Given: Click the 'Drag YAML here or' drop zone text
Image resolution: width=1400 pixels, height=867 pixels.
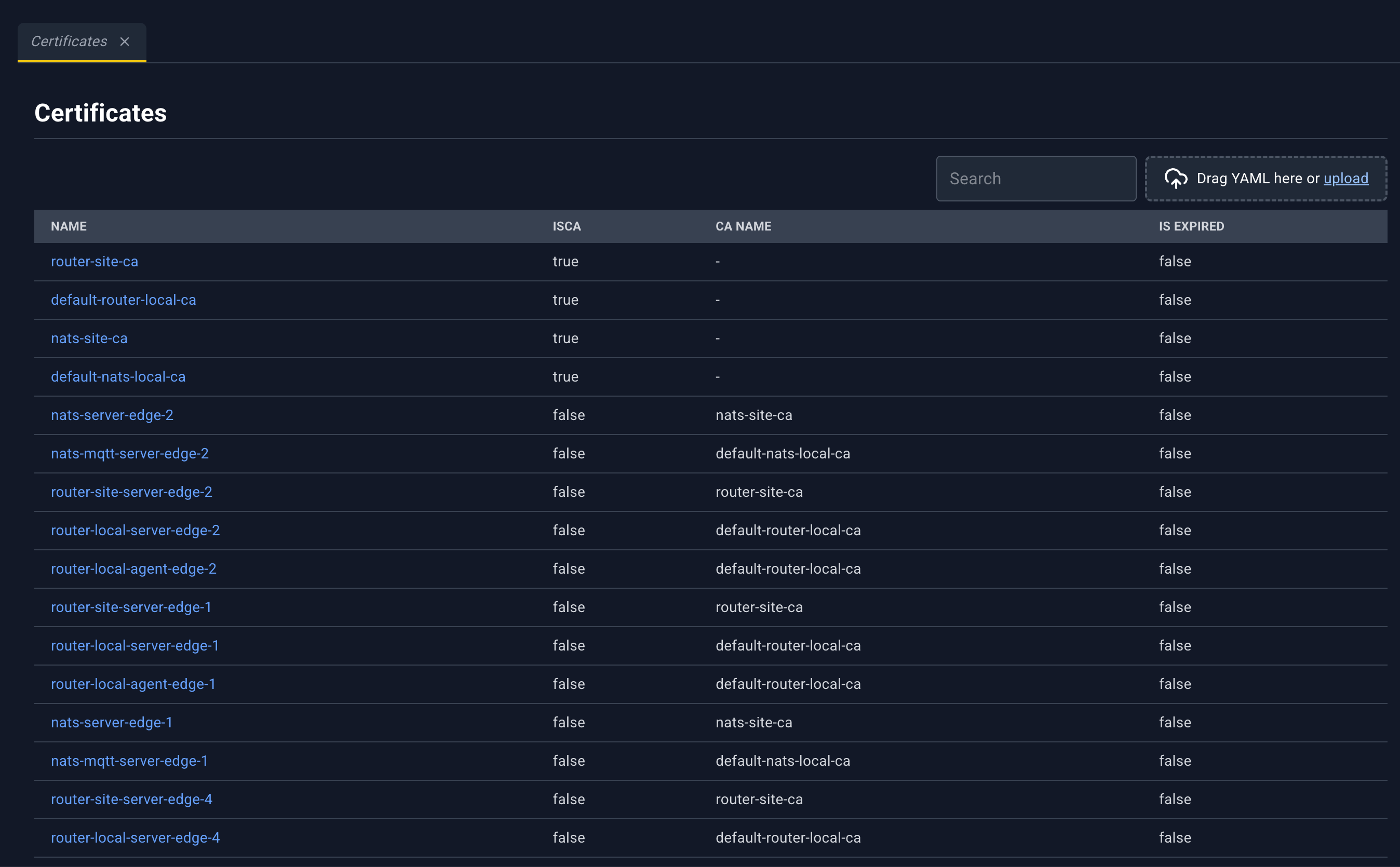Looking at the screenshot, I should (1257, 178).
